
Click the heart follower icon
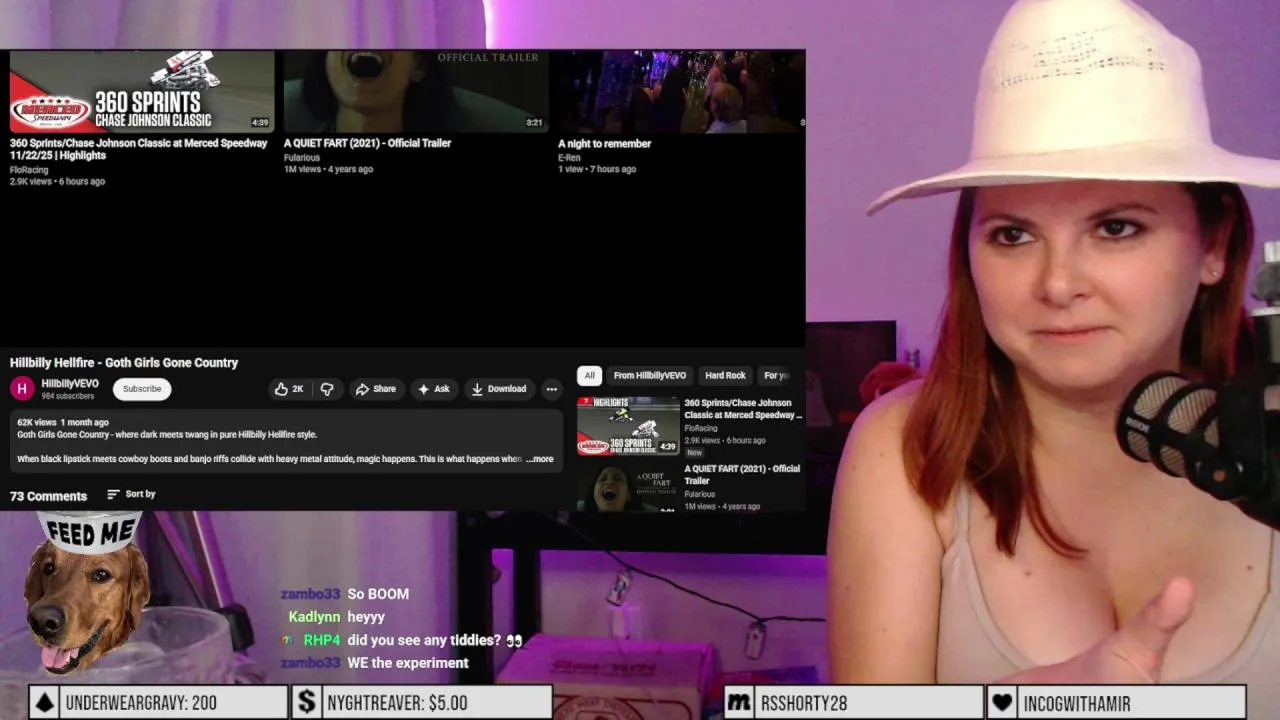pos(1002,702)
